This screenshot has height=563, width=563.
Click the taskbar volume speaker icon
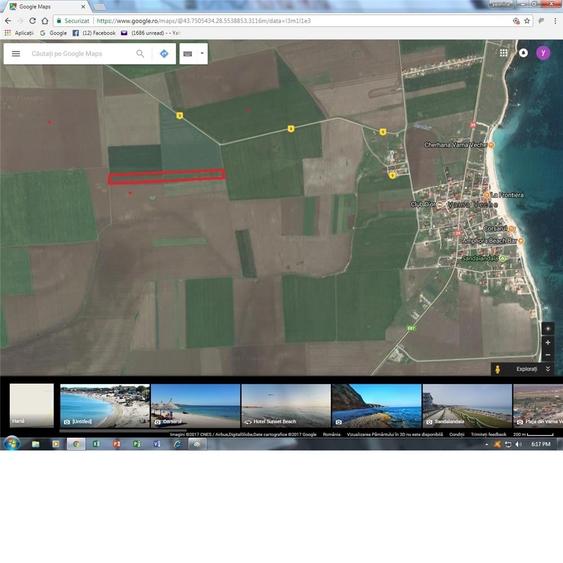click(518, 445)
